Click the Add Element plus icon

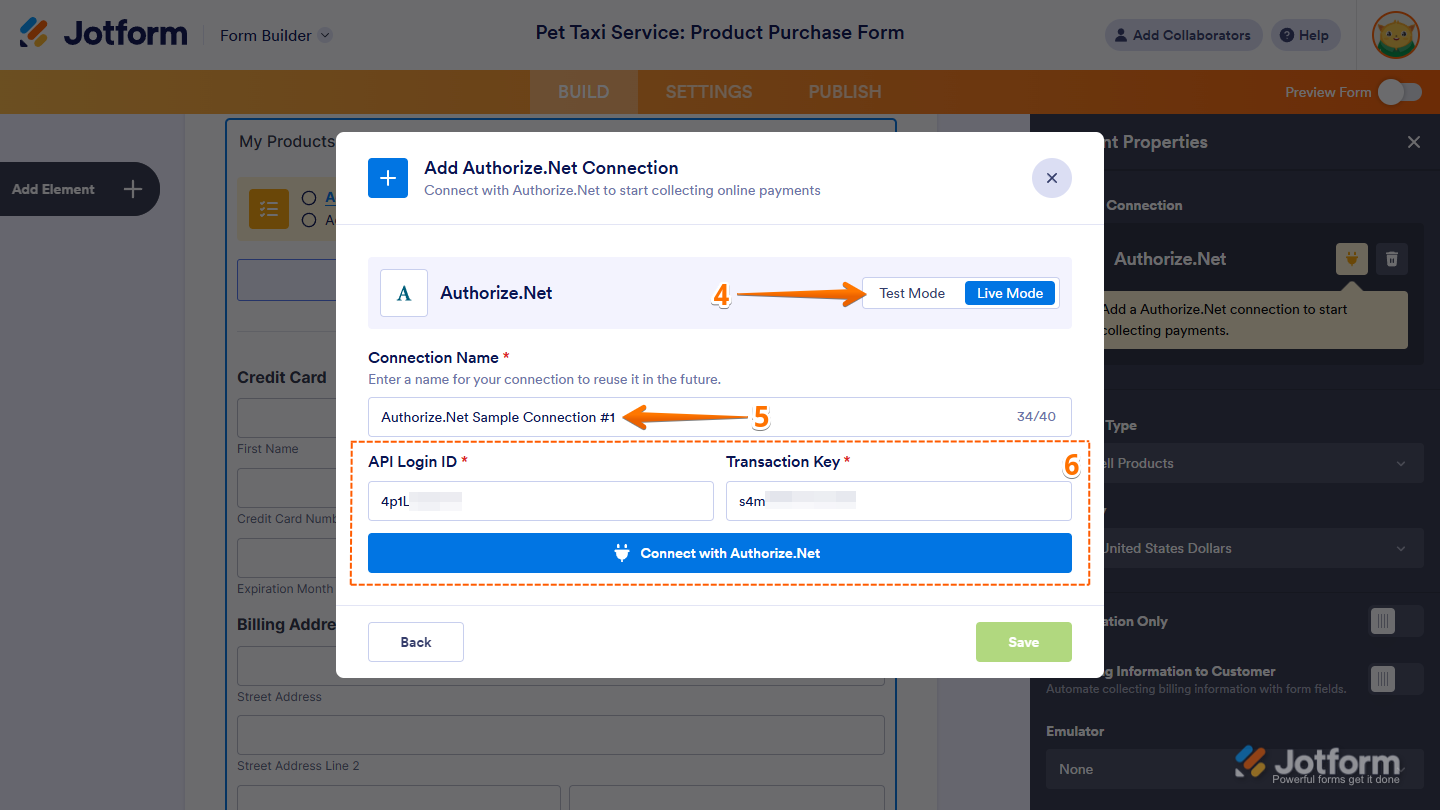click(133, 189)
